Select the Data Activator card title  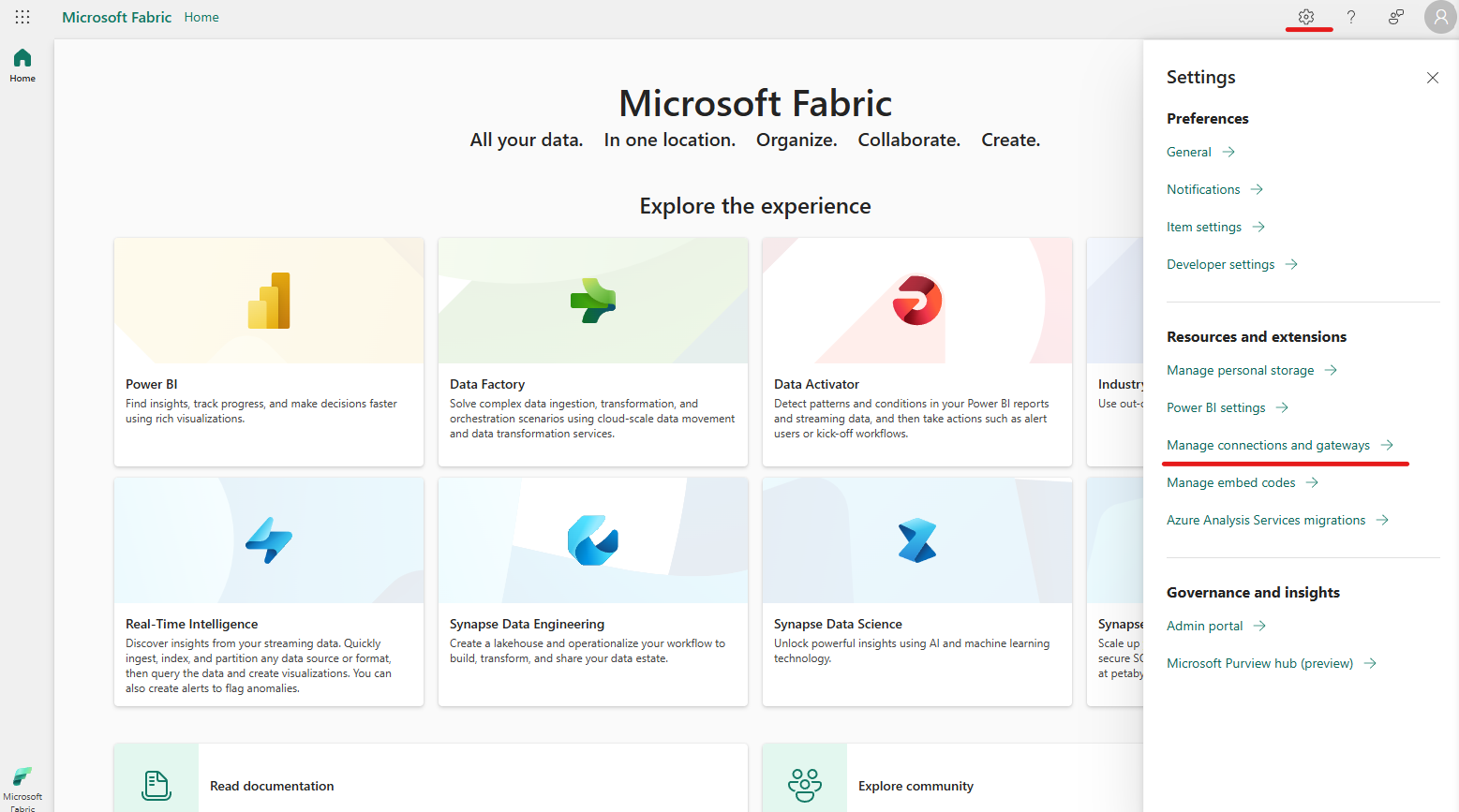point(816,384)
